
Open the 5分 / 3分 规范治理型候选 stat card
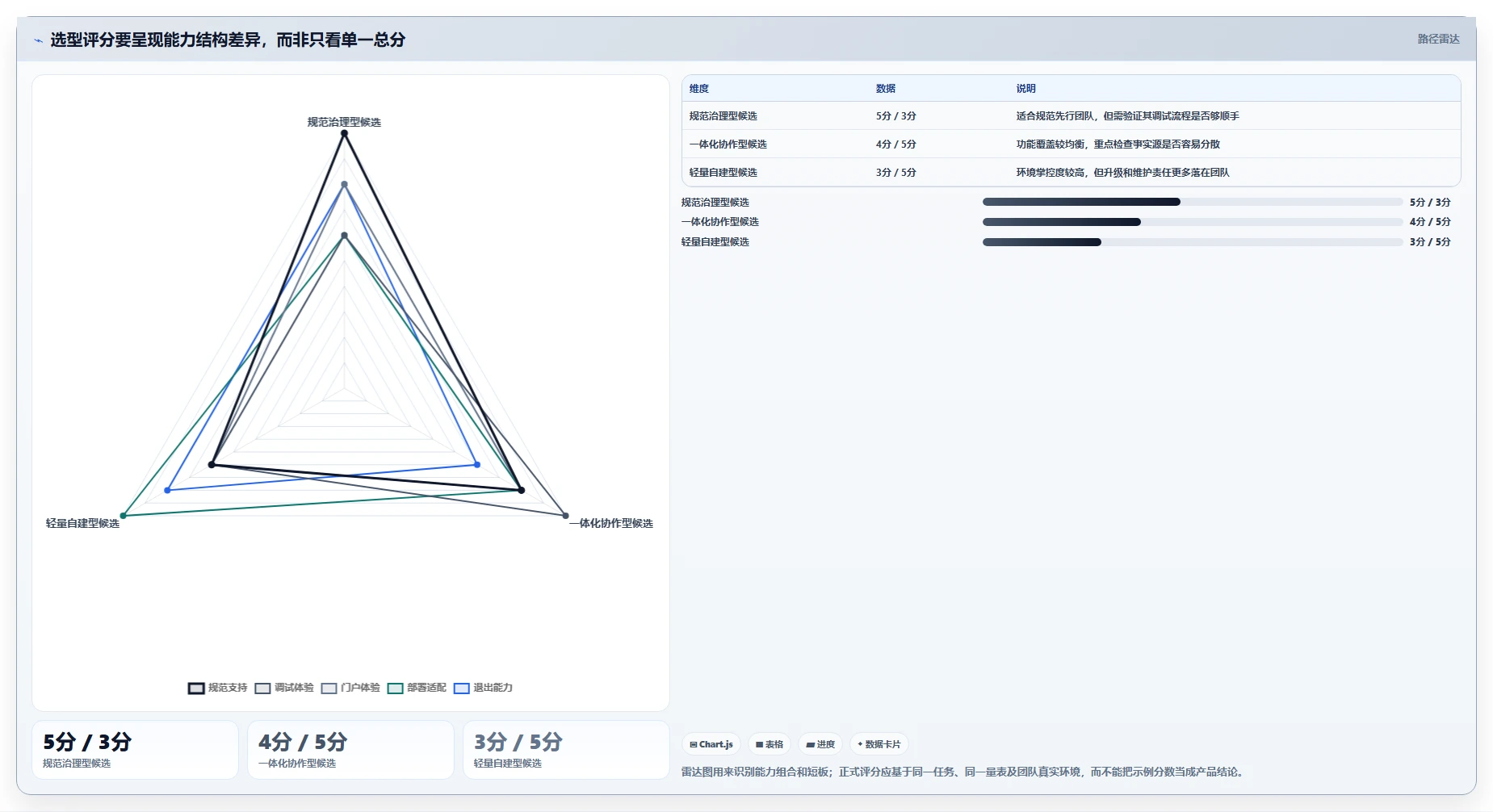(135, 750)
